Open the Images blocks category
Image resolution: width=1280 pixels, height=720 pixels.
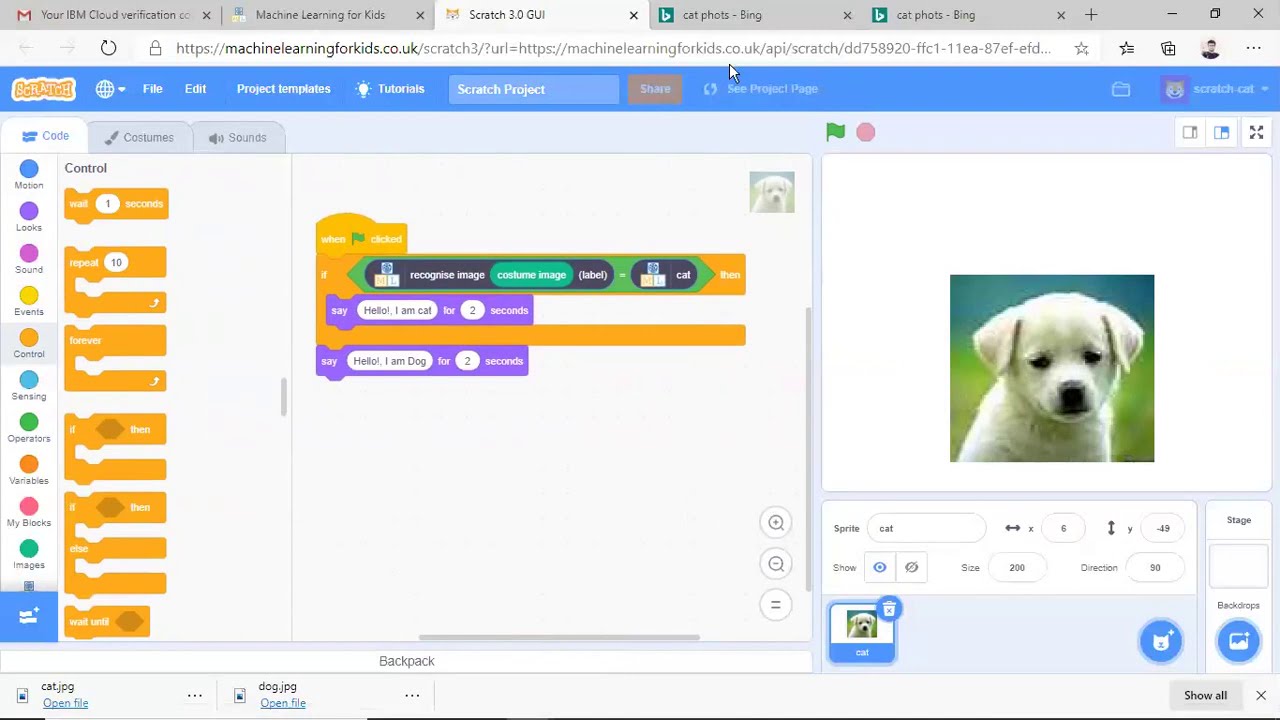click(x=29, y=554)
